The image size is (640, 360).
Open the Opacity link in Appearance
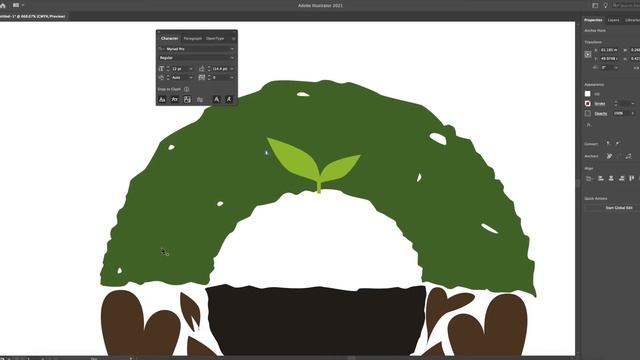600,113
